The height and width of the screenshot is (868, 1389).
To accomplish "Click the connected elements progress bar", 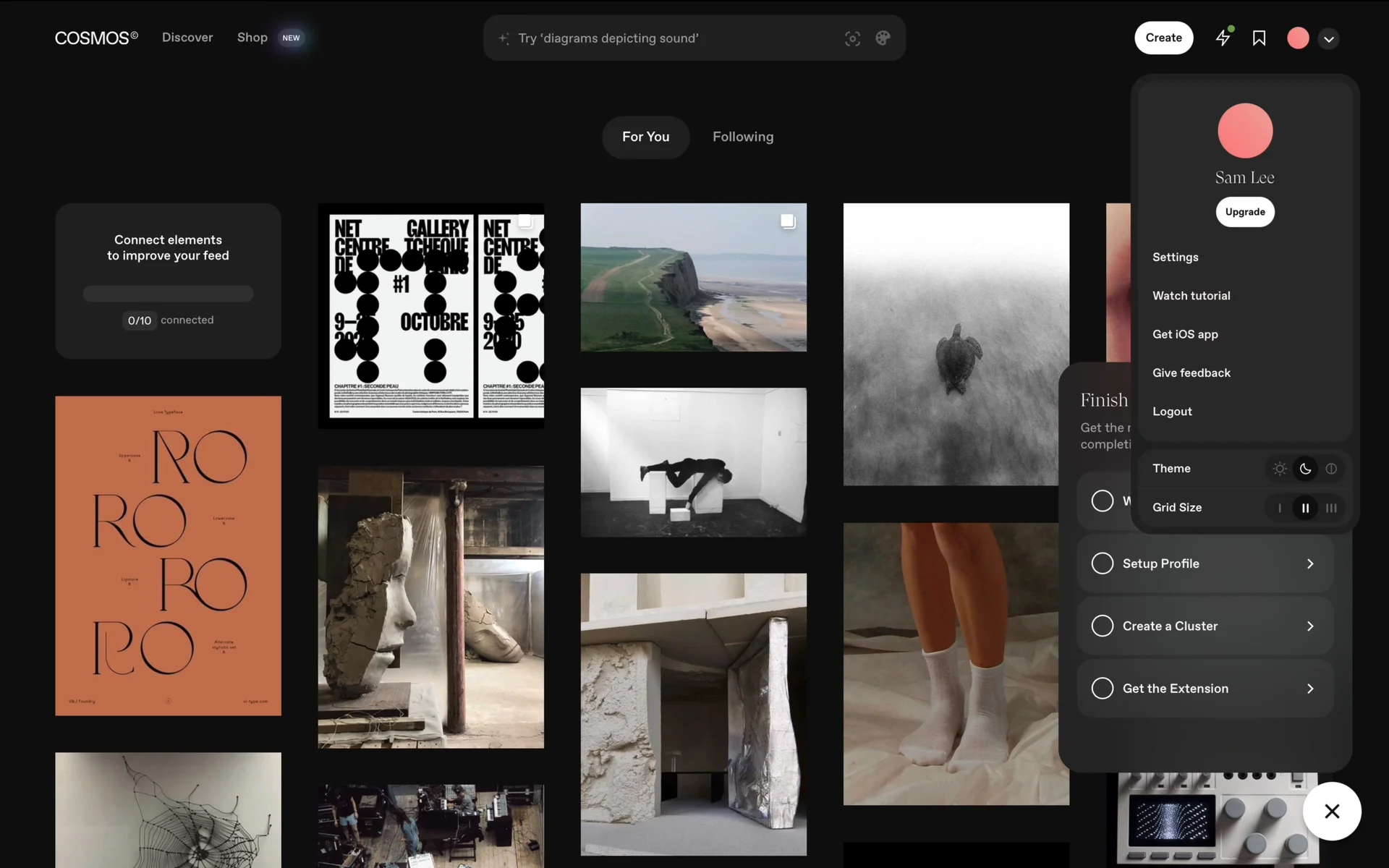I will tap(168, 294).
